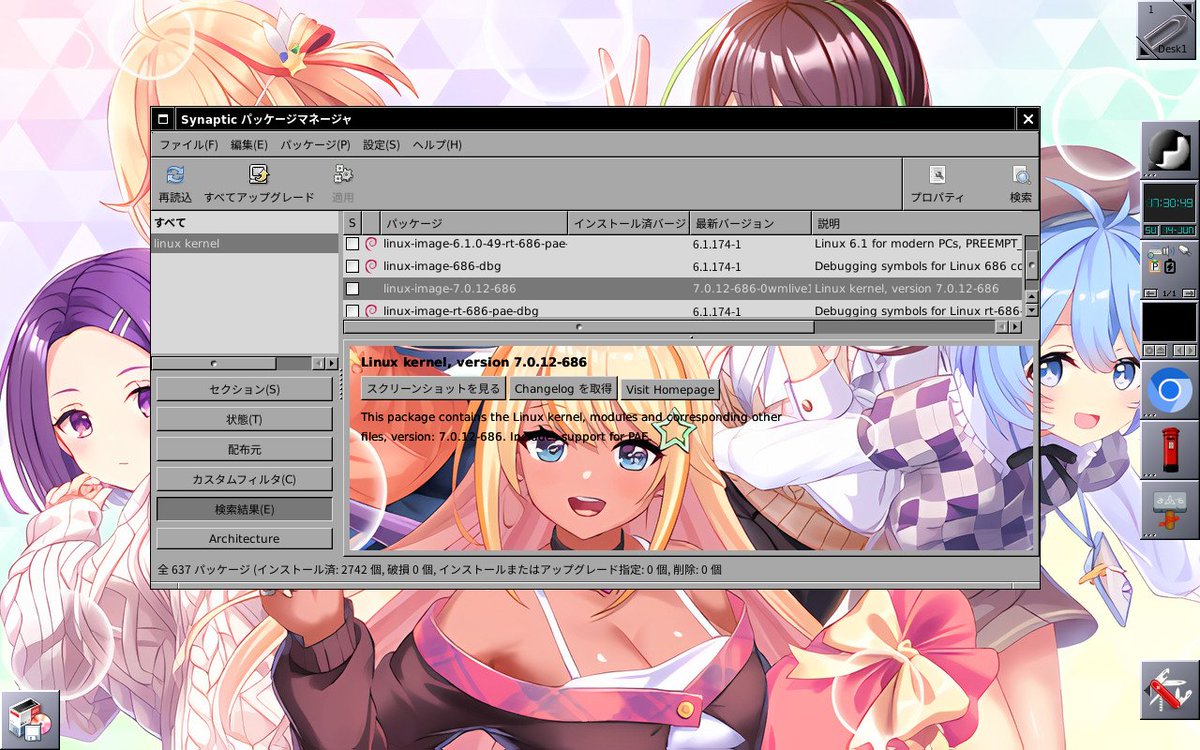Click the 検索 search toolbar icon
The height and width of the screenshot is (750, 1200).
[x=1020, y=175]
